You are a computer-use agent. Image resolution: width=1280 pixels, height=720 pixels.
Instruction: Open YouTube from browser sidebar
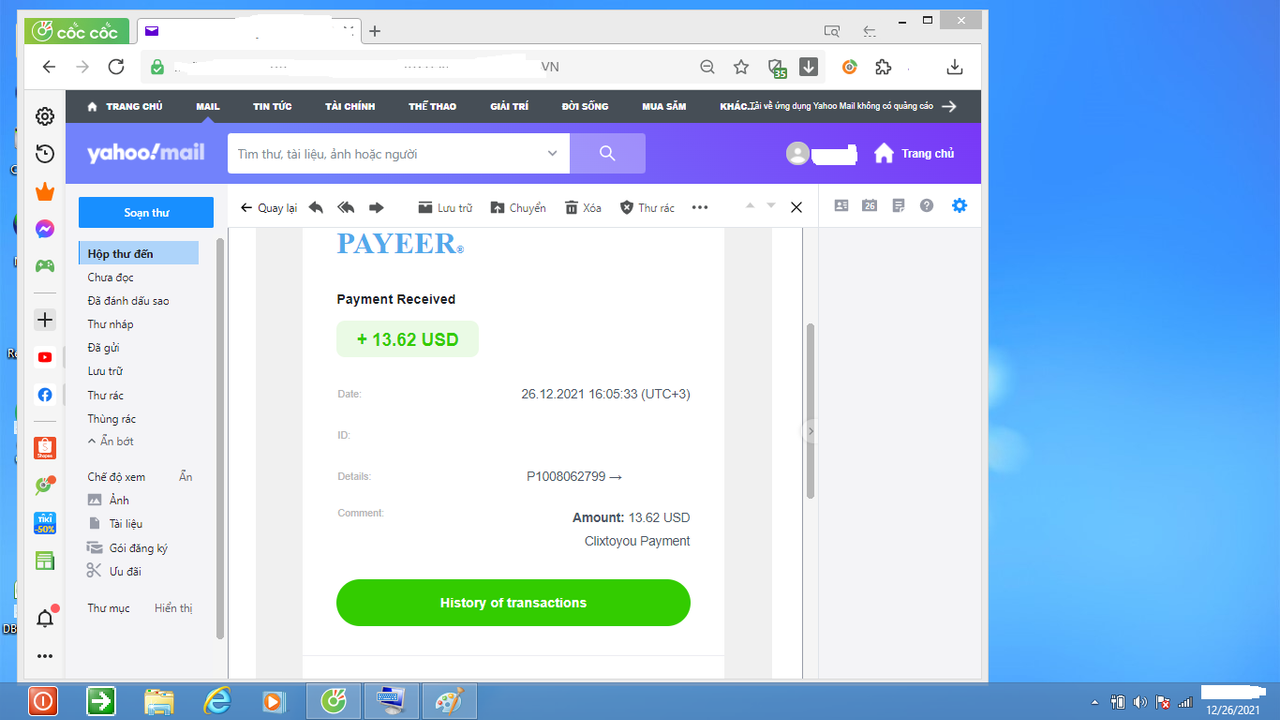point(45,357)
